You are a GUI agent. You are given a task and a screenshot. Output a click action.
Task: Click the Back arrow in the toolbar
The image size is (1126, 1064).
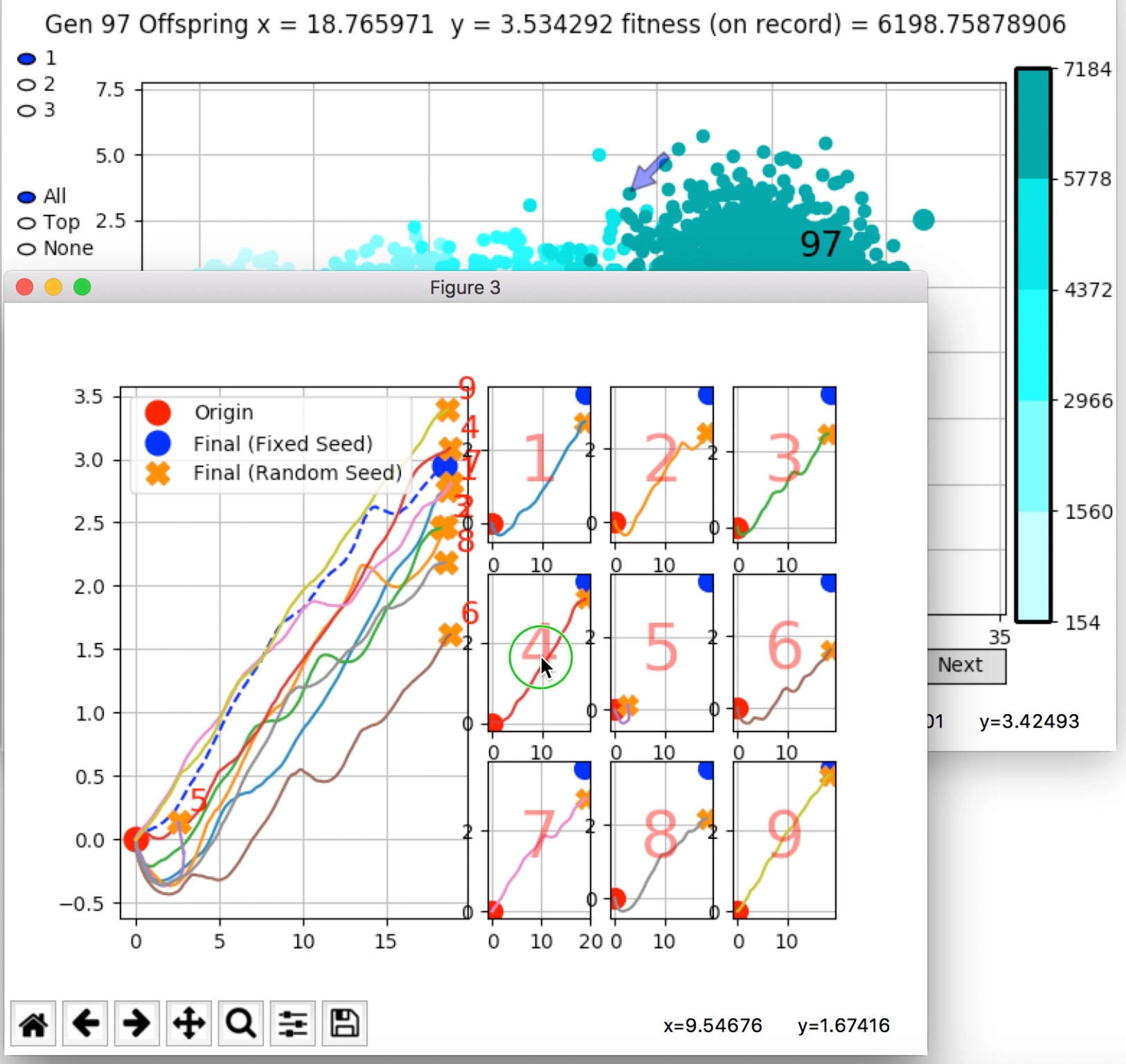point(85,1023)
